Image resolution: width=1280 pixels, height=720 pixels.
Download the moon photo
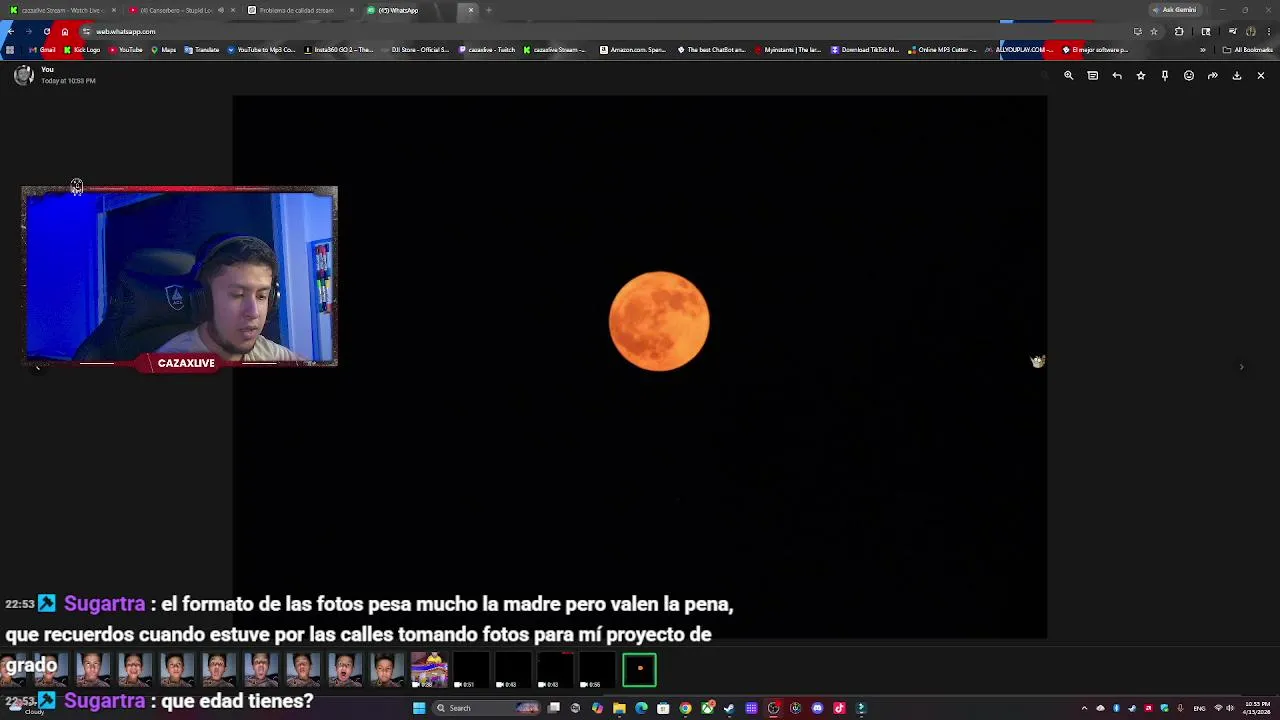[1237, 76]
